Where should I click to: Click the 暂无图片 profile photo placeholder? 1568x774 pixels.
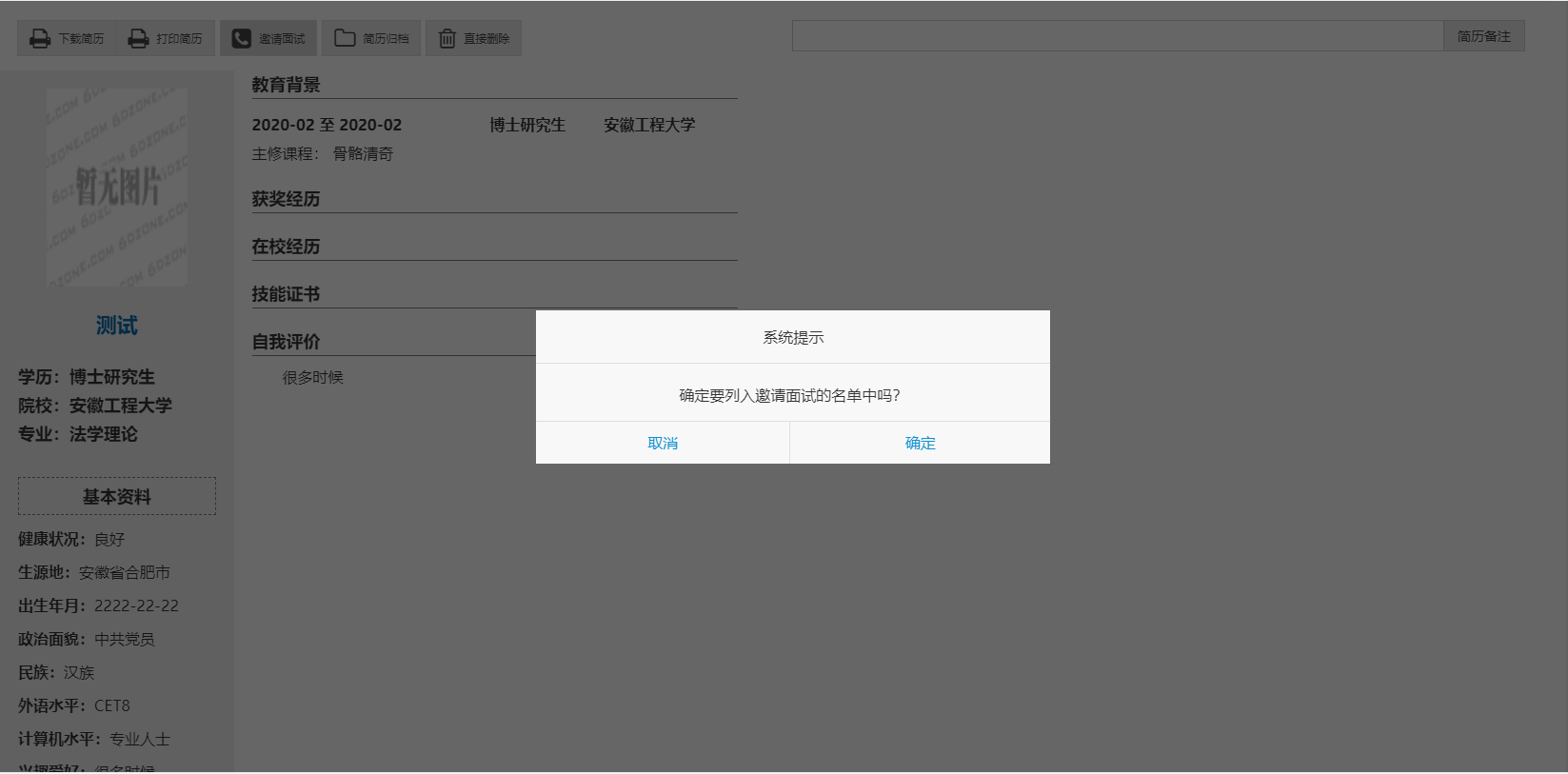117,188
